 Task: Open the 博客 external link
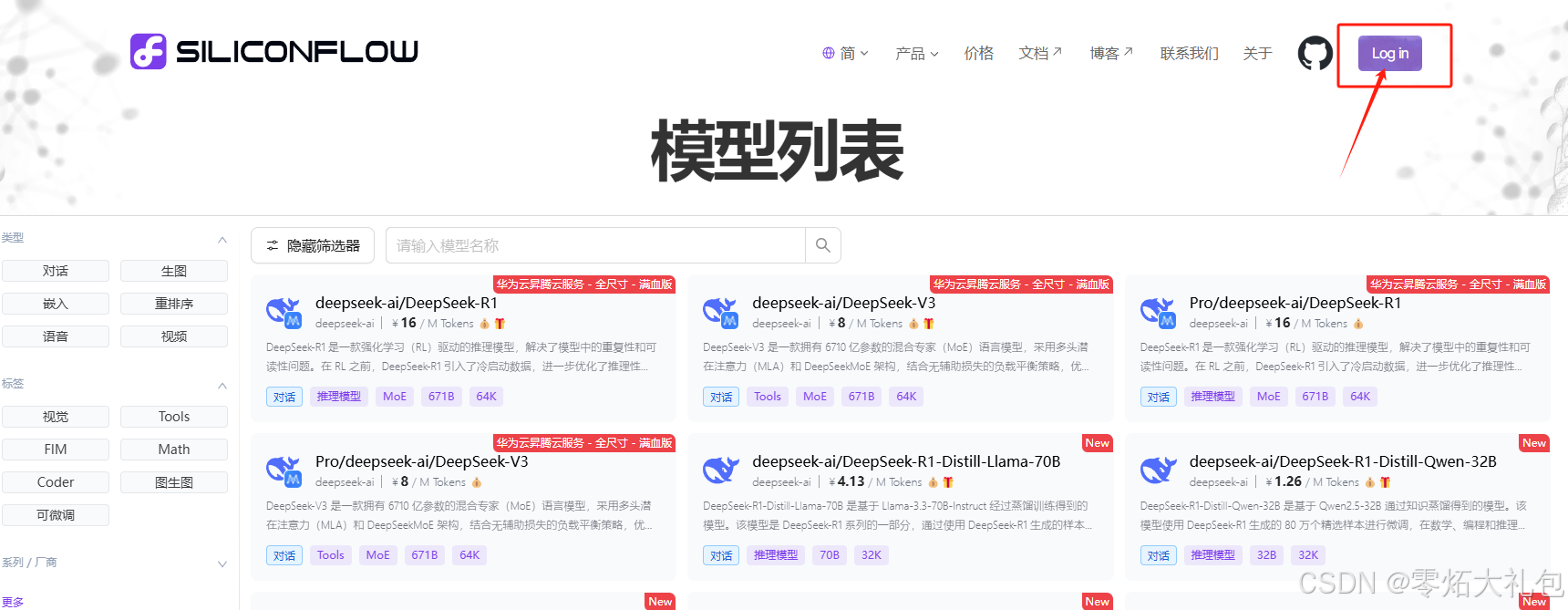point(1111,54)
